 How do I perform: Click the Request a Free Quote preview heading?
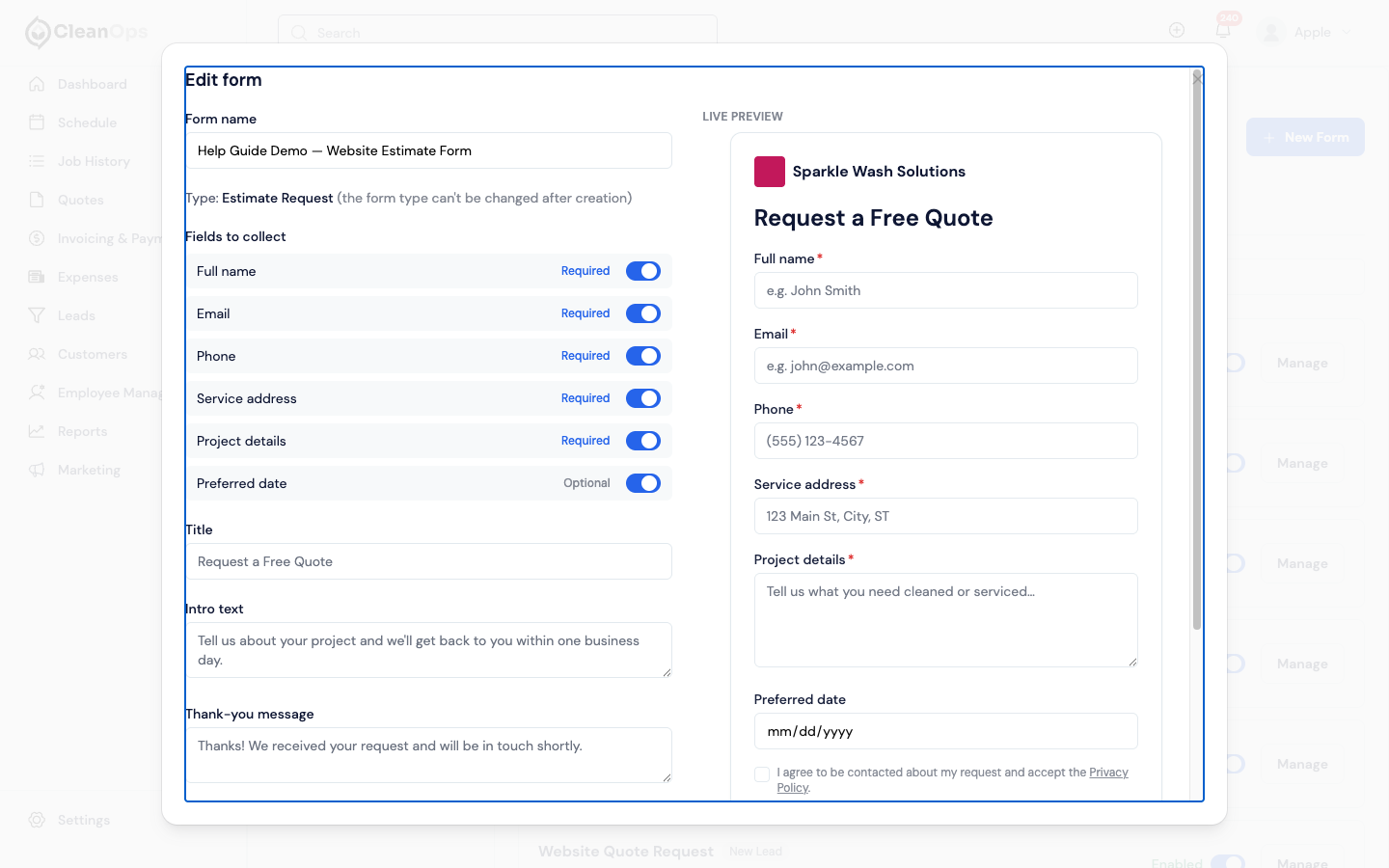point(873,218)
